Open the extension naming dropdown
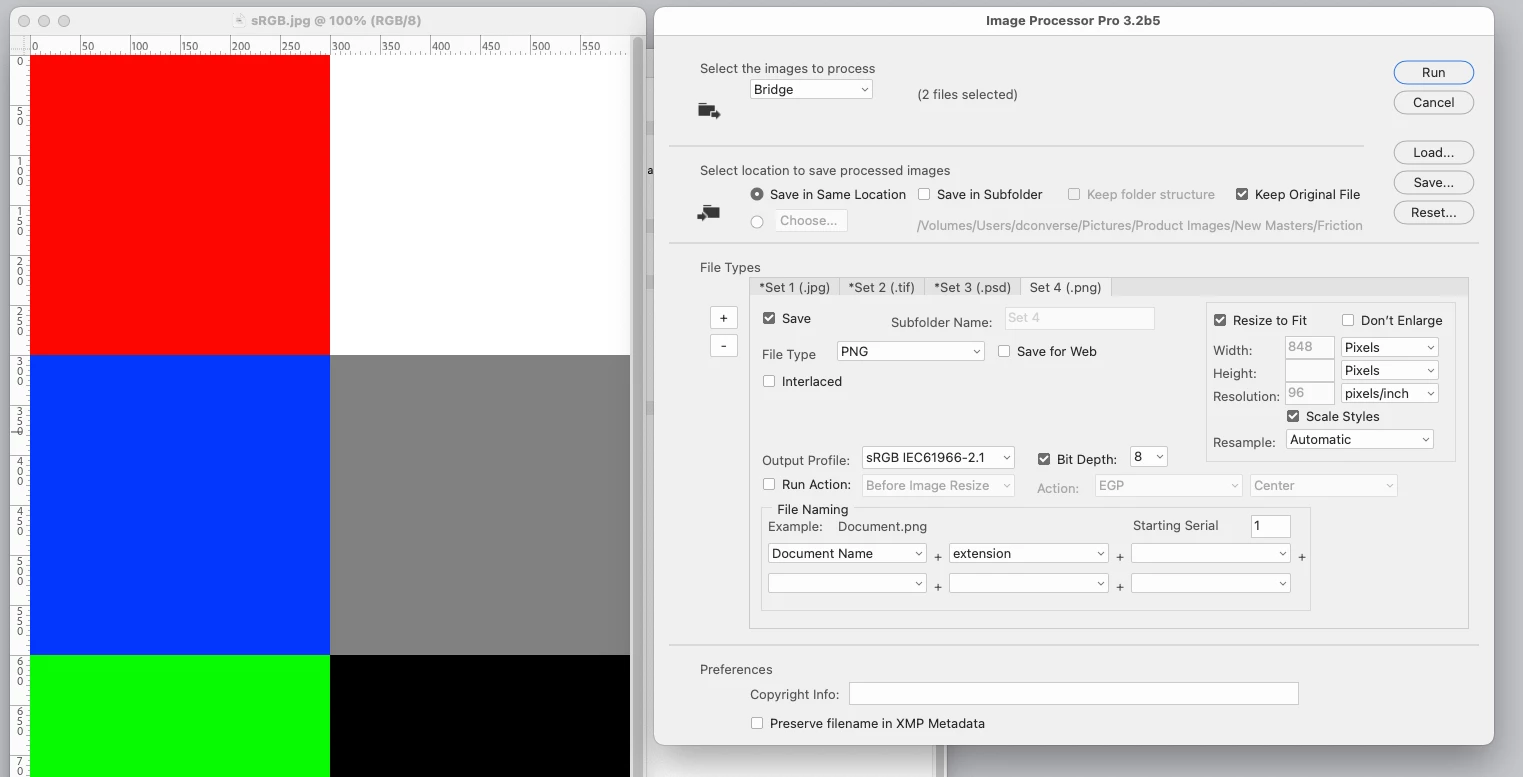 pos(1029,553)
